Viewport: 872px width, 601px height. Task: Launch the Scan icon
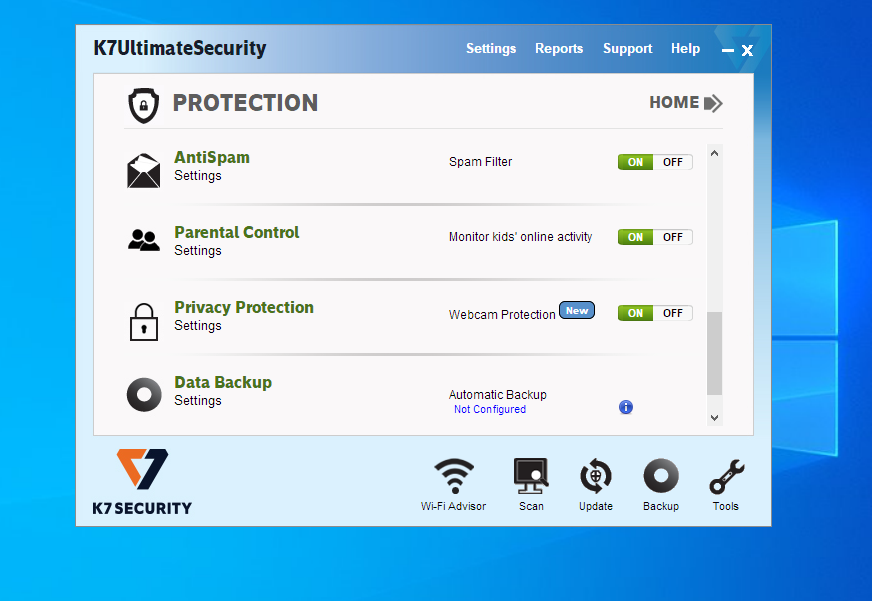pos(531,477)
